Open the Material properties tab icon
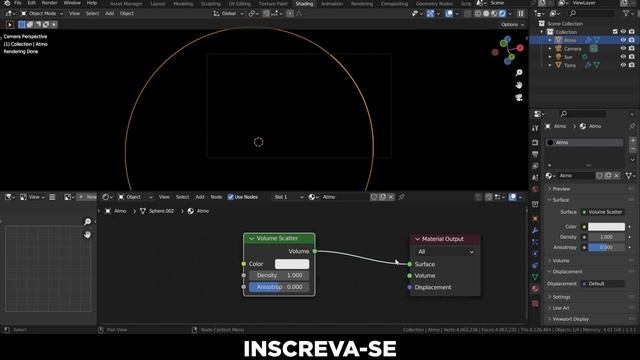 [535, 289]
